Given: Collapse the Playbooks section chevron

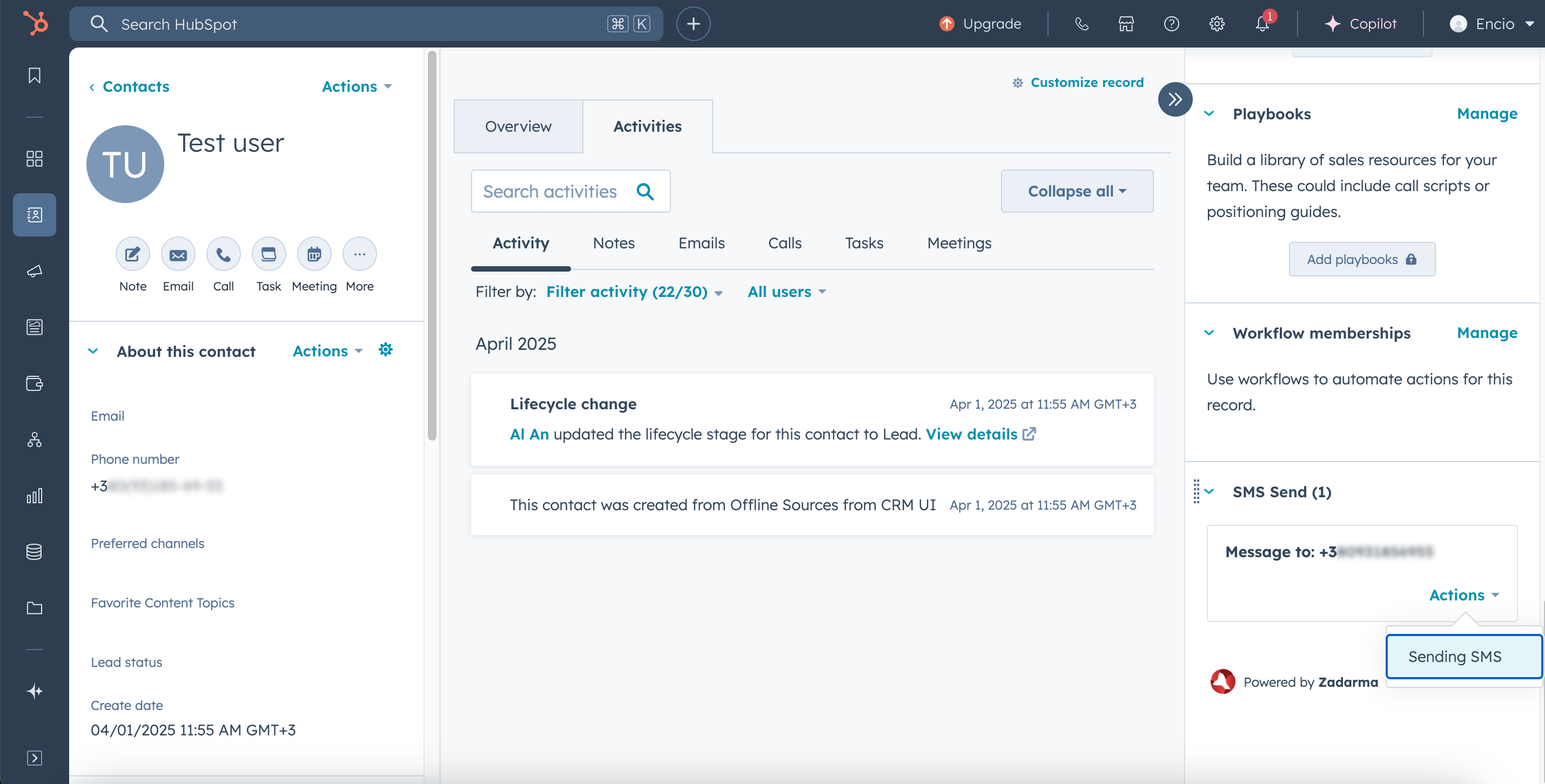Looking at the screenshot, I should tap(1209, 114).
